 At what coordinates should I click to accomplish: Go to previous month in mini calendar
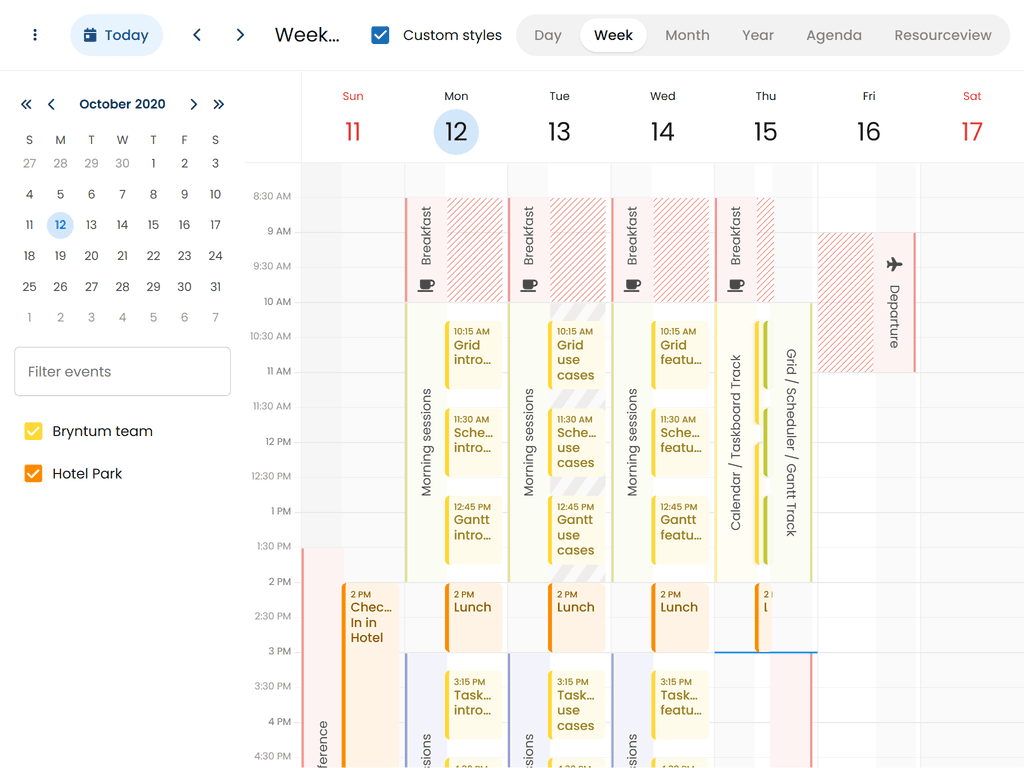click(51, 104)
